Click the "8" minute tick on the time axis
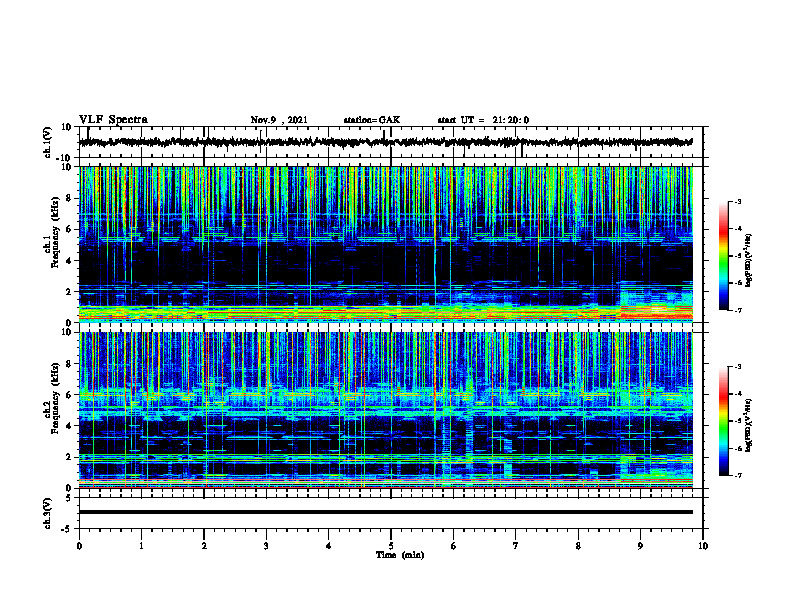 point(578,546)
